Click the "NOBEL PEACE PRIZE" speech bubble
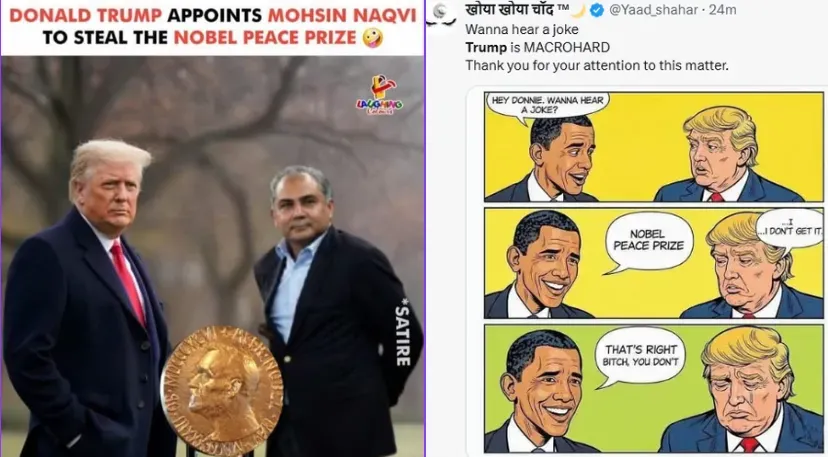Viewport: 828px width, 457px height. click(x=648, y=241)
